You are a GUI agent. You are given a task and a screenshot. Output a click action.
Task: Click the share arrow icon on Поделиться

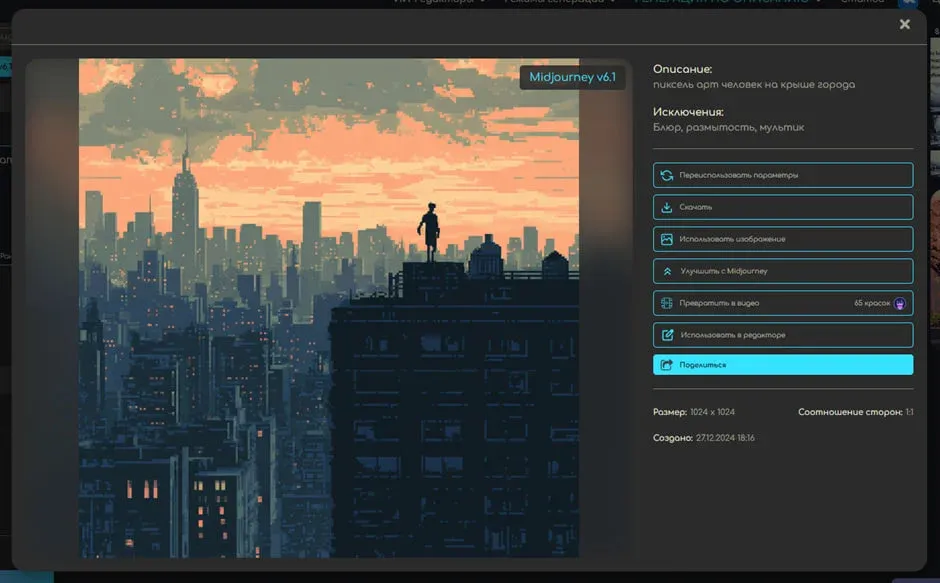[x=667, y=365]
